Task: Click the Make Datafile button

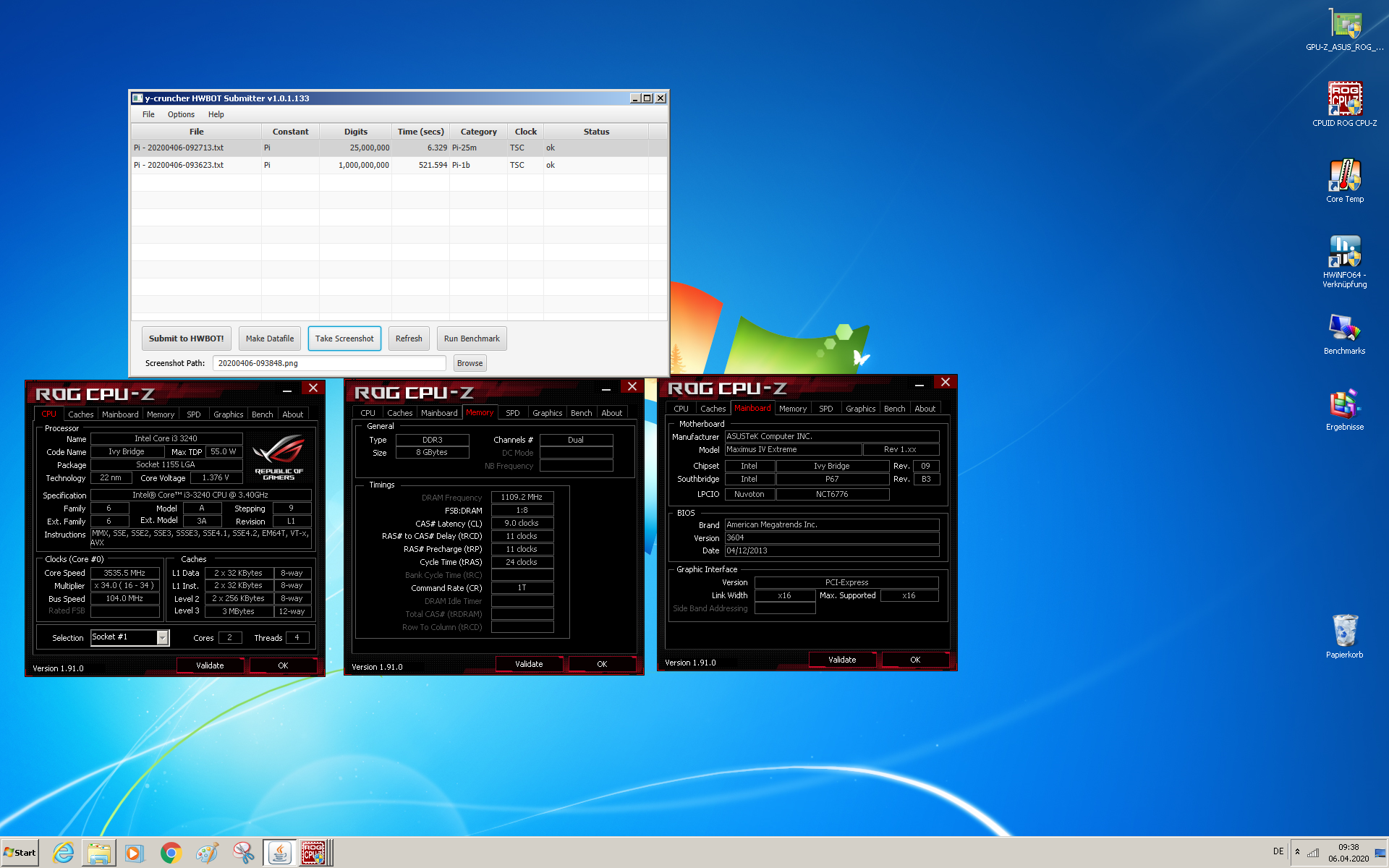Action: [270, 339]
